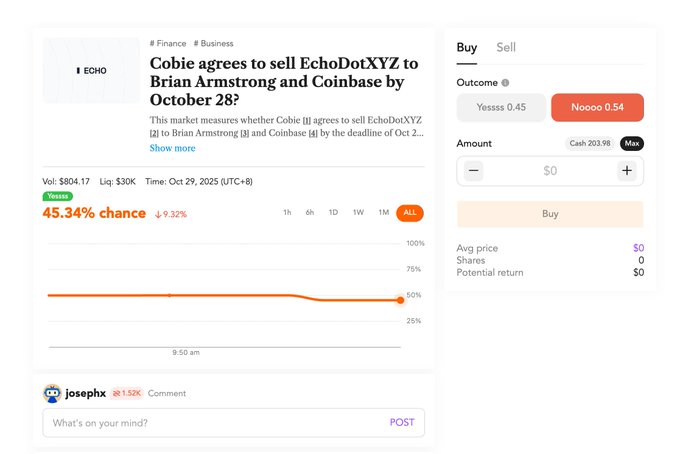Click josephx user avatar icon

click(x=52, y=393)
